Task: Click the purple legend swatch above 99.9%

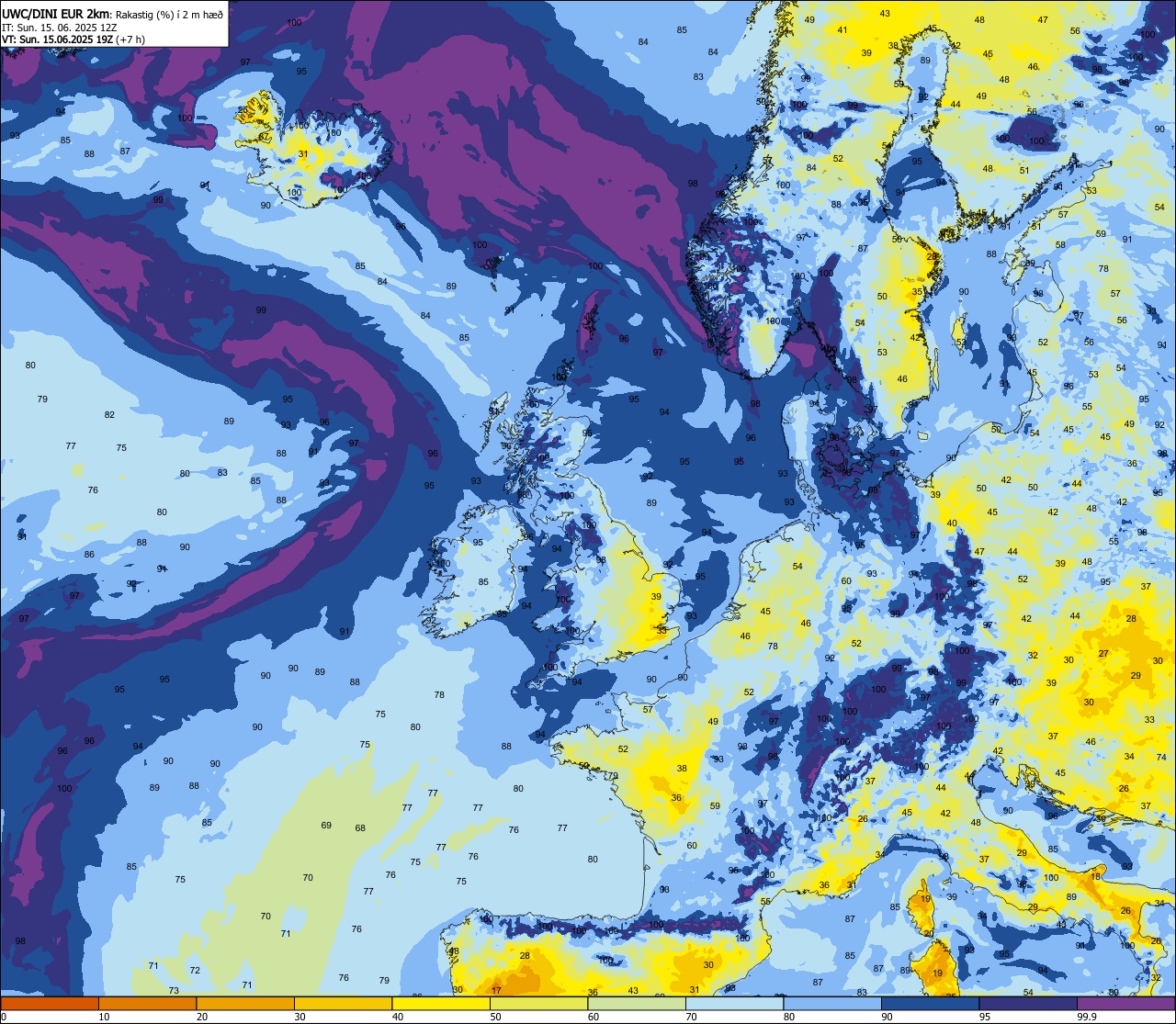Action: click(x=1126, y=1004)
